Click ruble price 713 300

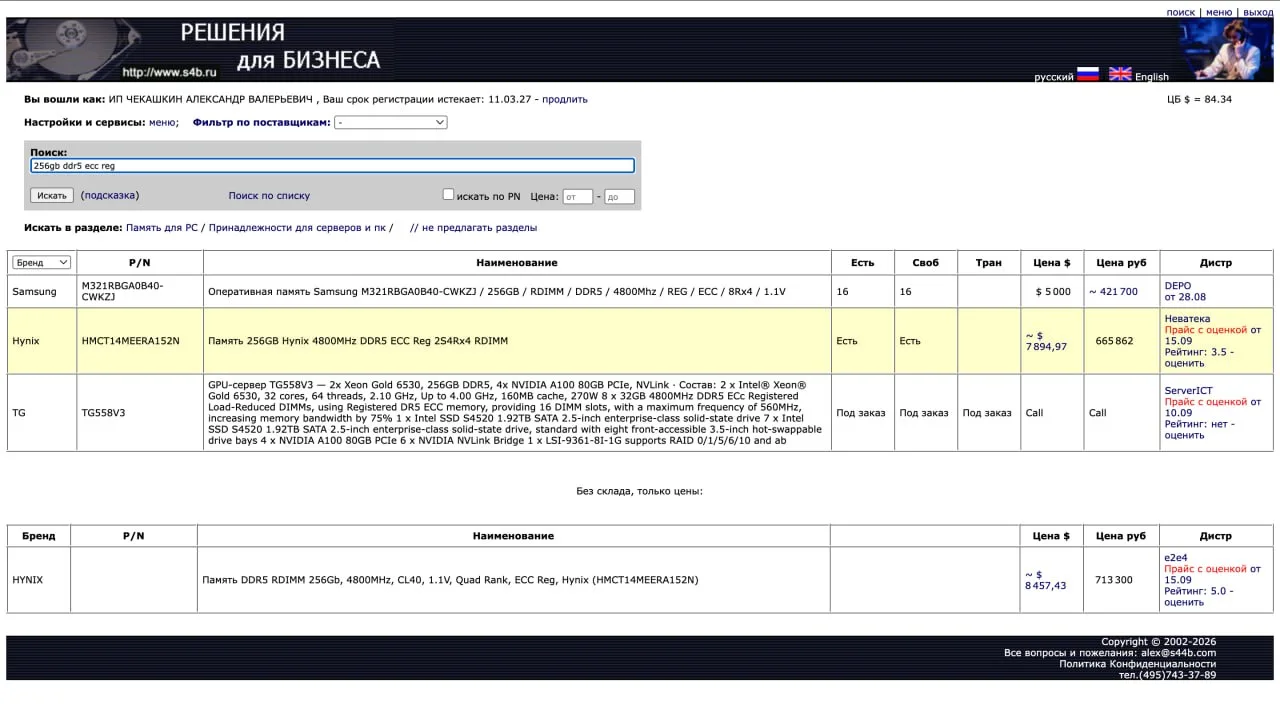(1114, 580)
